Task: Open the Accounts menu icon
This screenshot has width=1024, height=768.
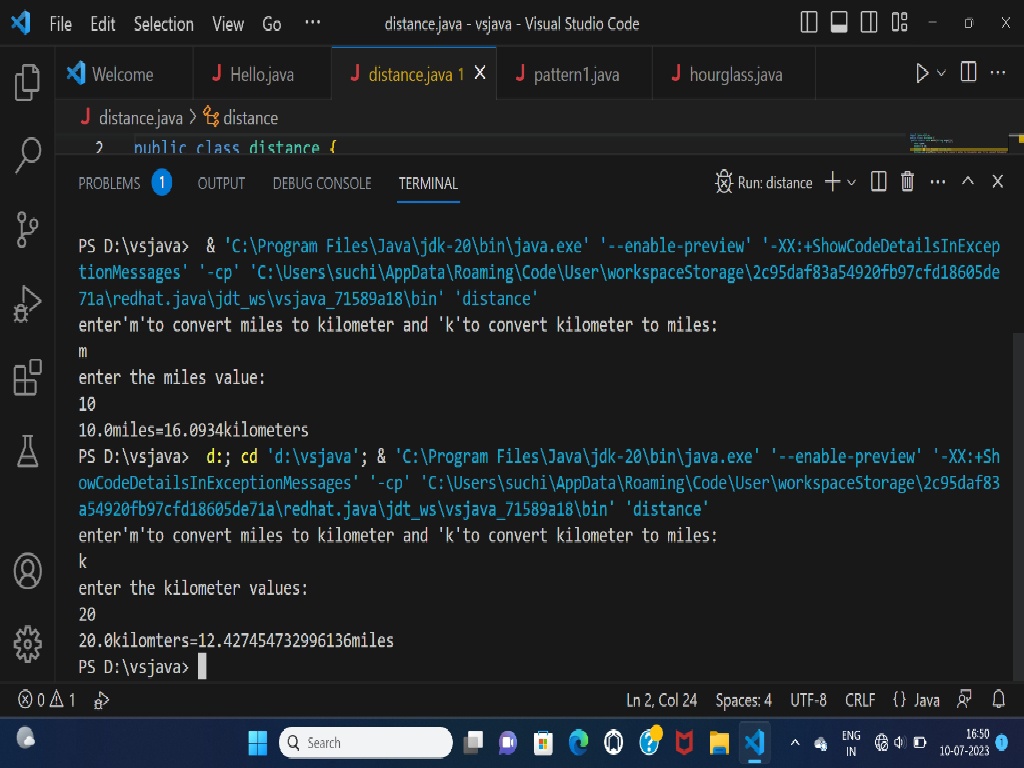Action: pos(27,571)
